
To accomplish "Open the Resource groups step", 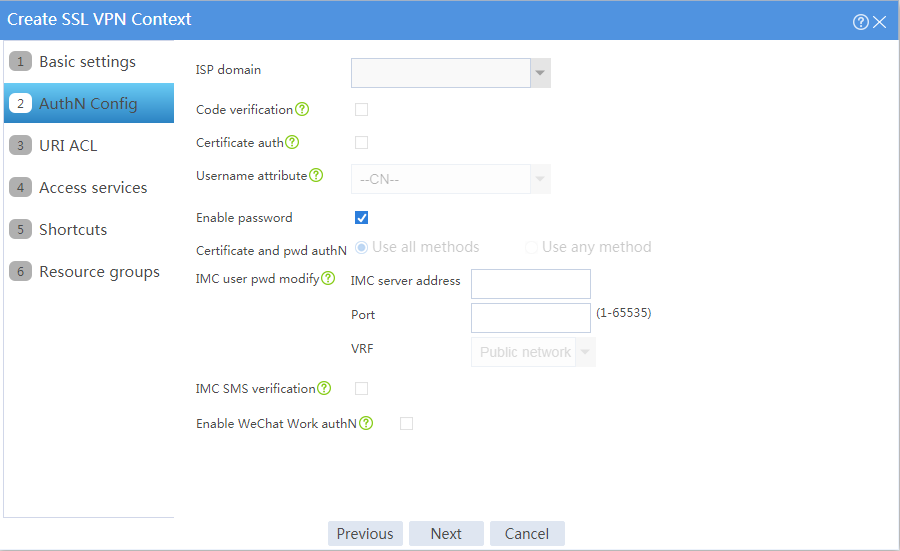I will click(89, 271).
